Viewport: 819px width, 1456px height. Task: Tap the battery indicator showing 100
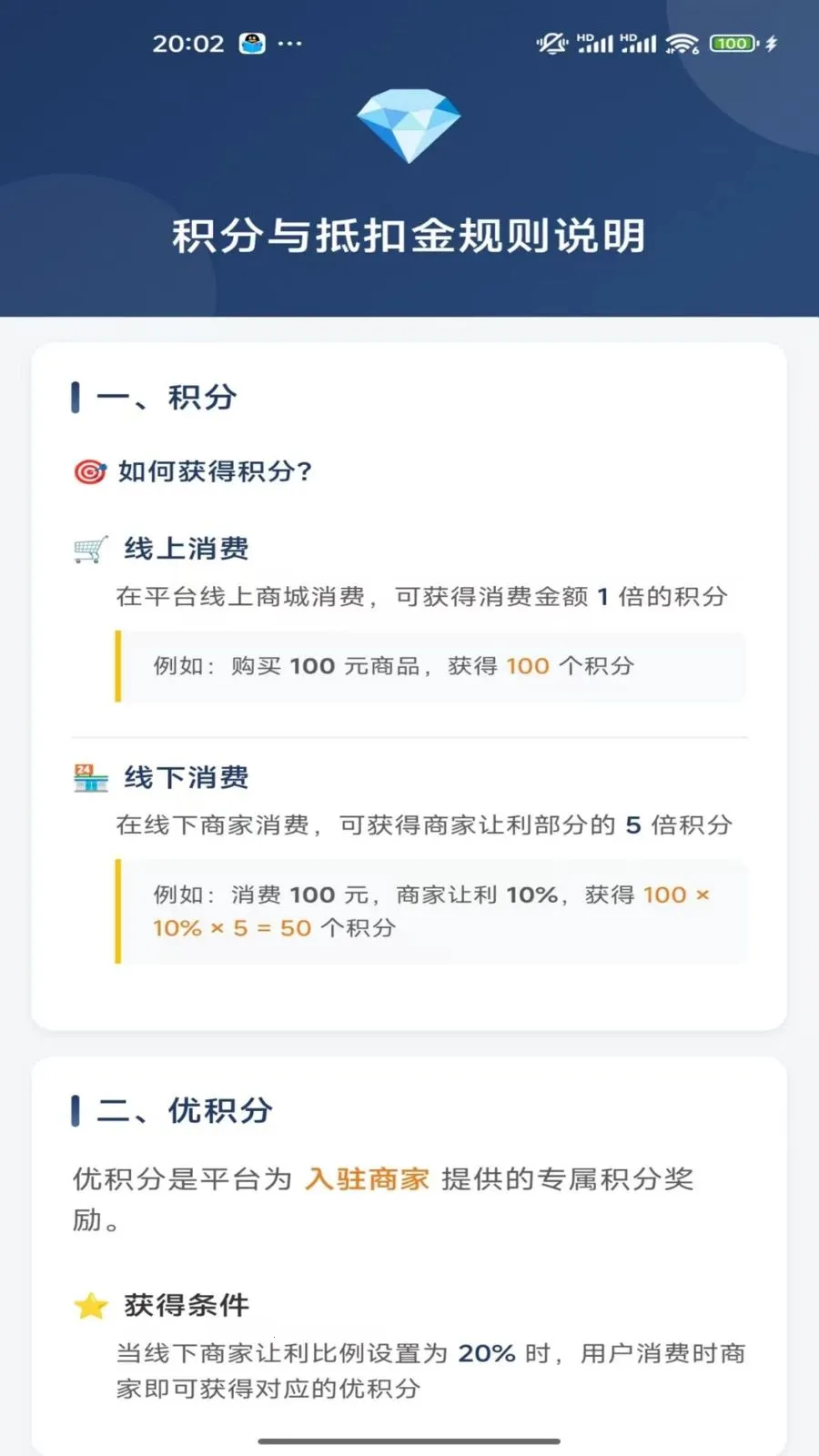click(x=733, y=43)
